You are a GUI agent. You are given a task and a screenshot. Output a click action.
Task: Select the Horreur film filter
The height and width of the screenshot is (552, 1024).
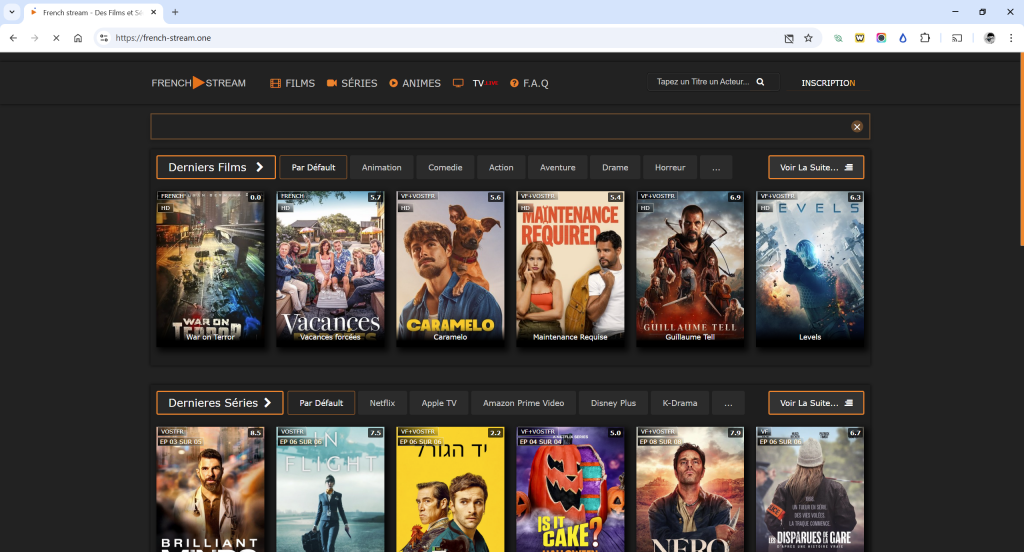point(670,167)
